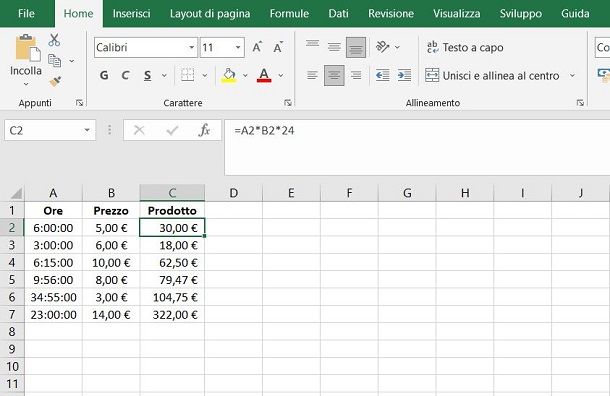The height and width of the screenshot is (396, 610).
Task: Open Unisci e allinea dropdown arrow
Action: click(572, 75)
